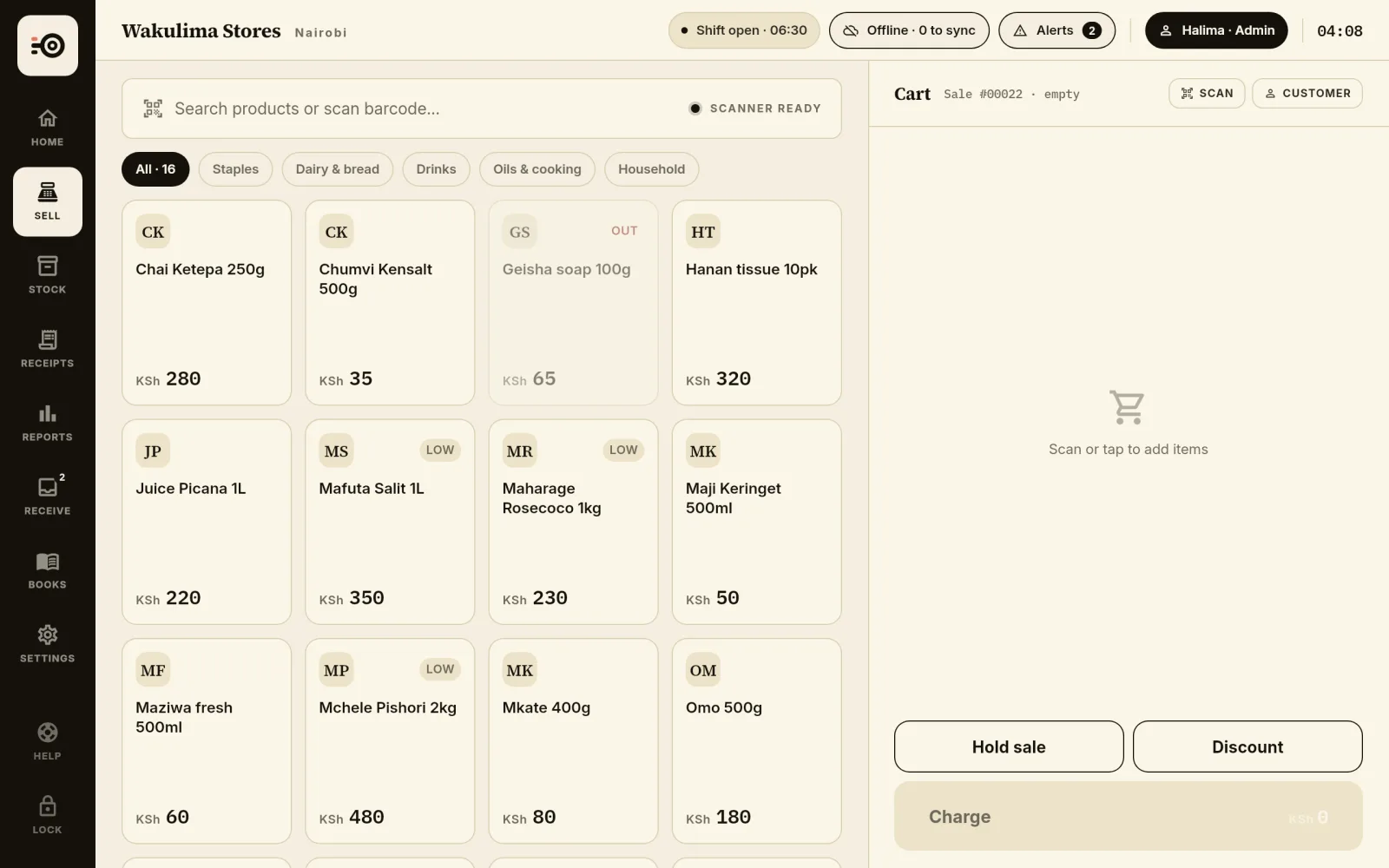Open the Reports chart icon
Viewport: 1389px width, 868px height.
pyautogui.click(x=48, y=423)
